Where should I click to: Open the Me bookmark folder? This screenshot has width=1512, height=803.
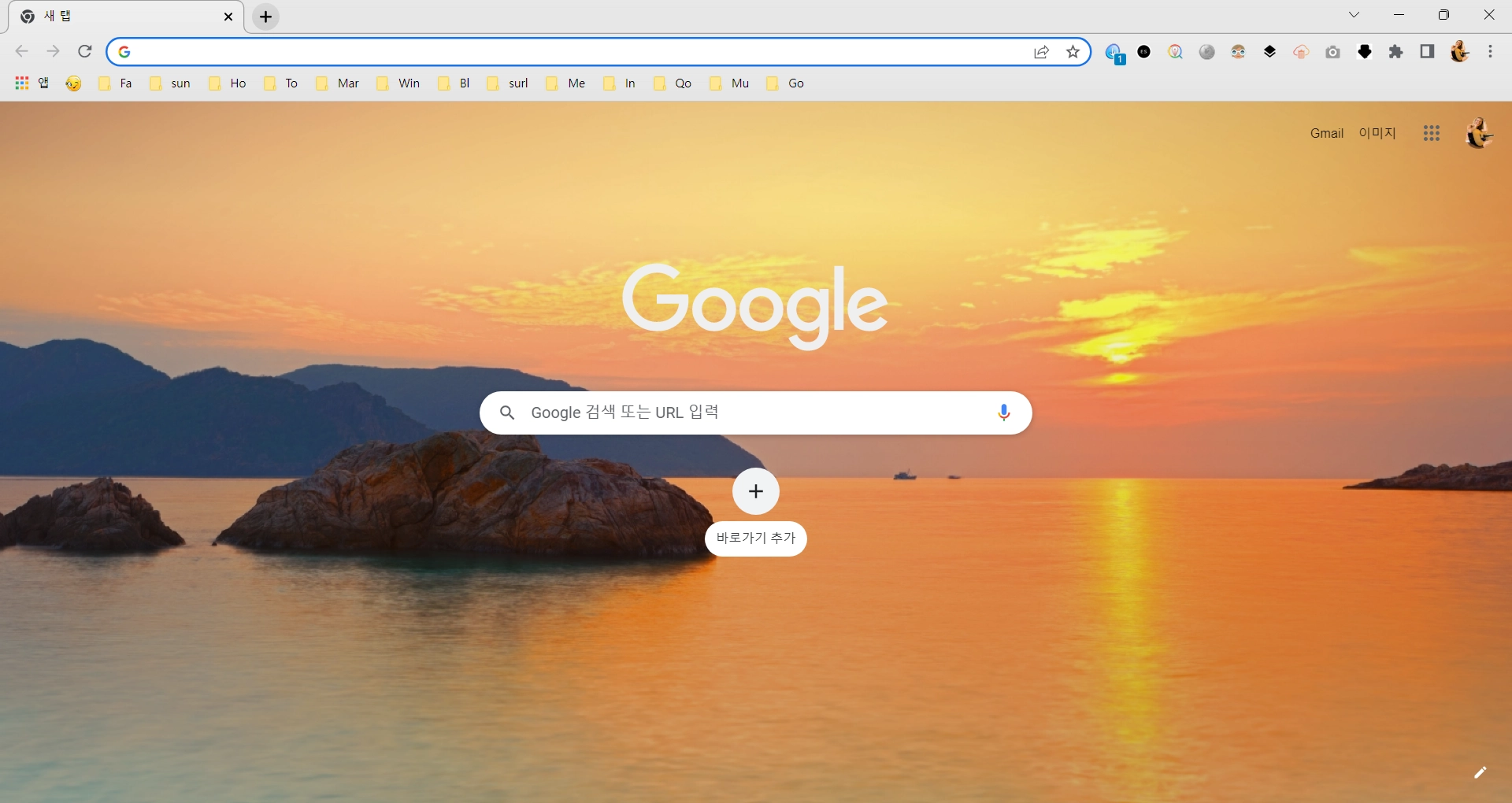pos(565,83)
